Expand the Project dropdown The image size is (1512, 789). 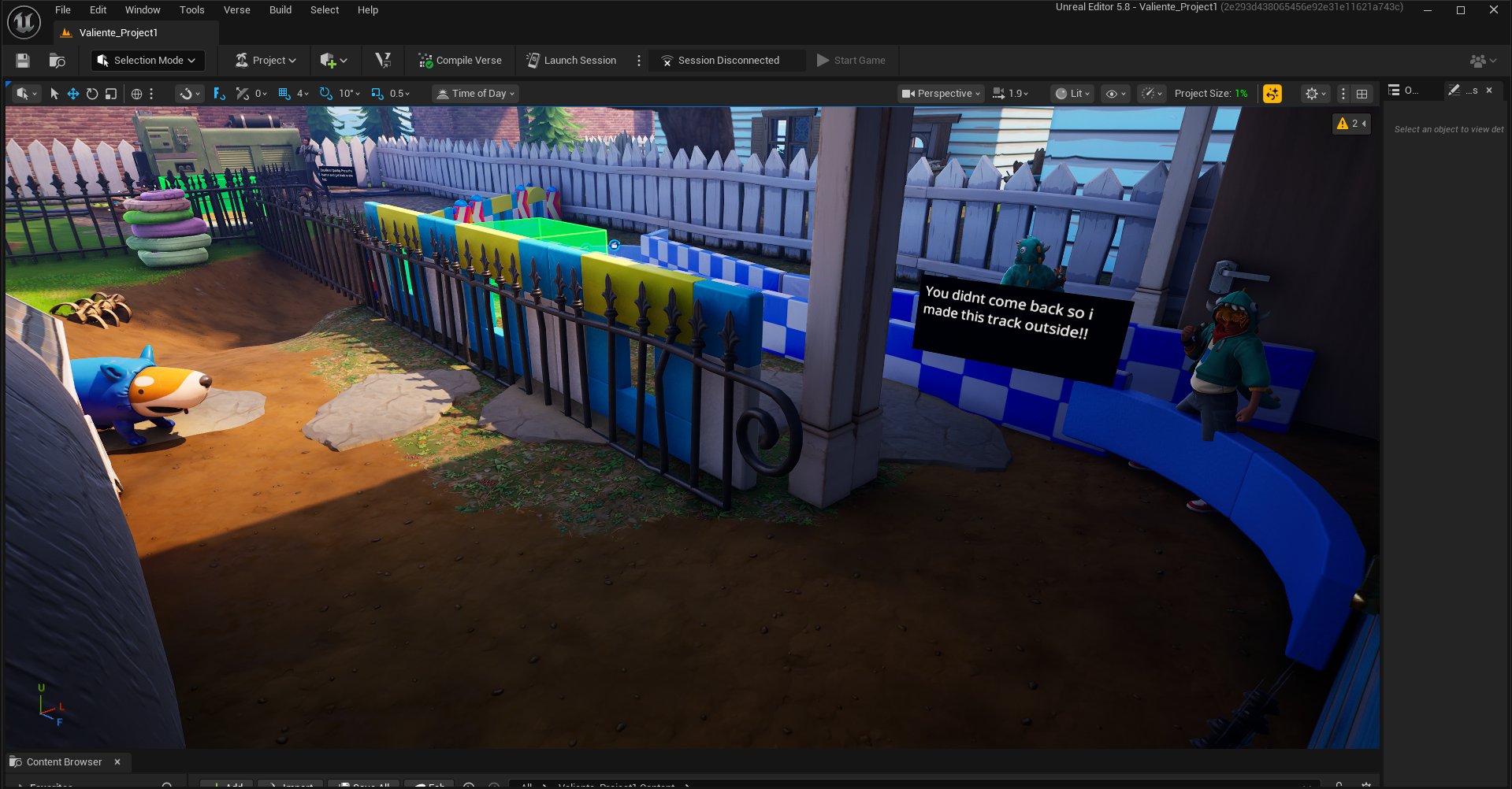pyautogui.click(x=266, y=61)
